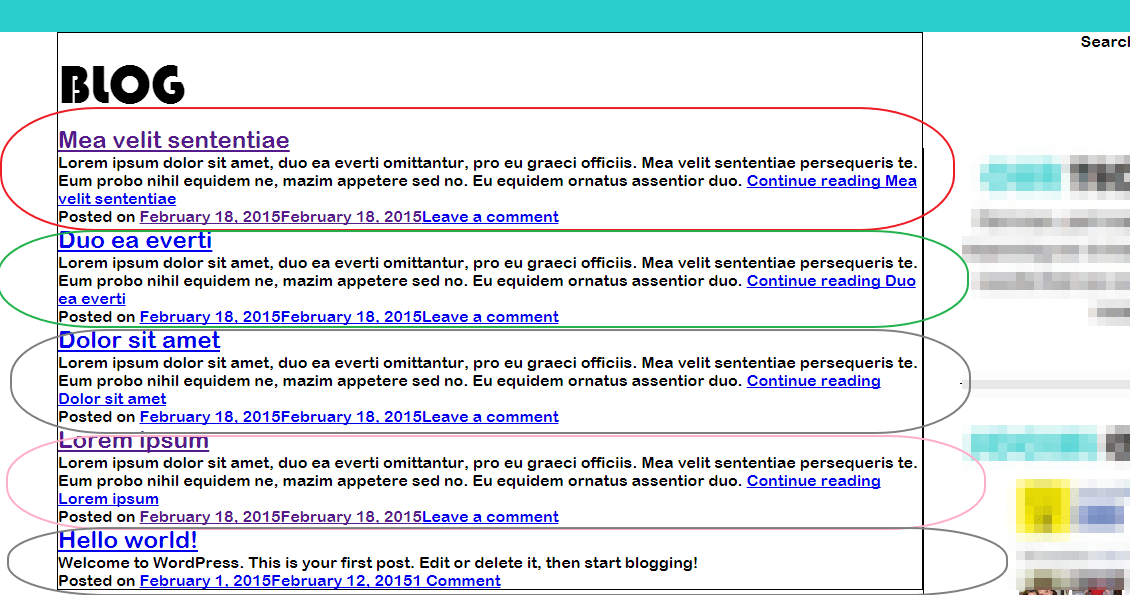Click 'Leave a comment' under Dolor sit amet
The image size is (1130, 595).
[490, 417]
